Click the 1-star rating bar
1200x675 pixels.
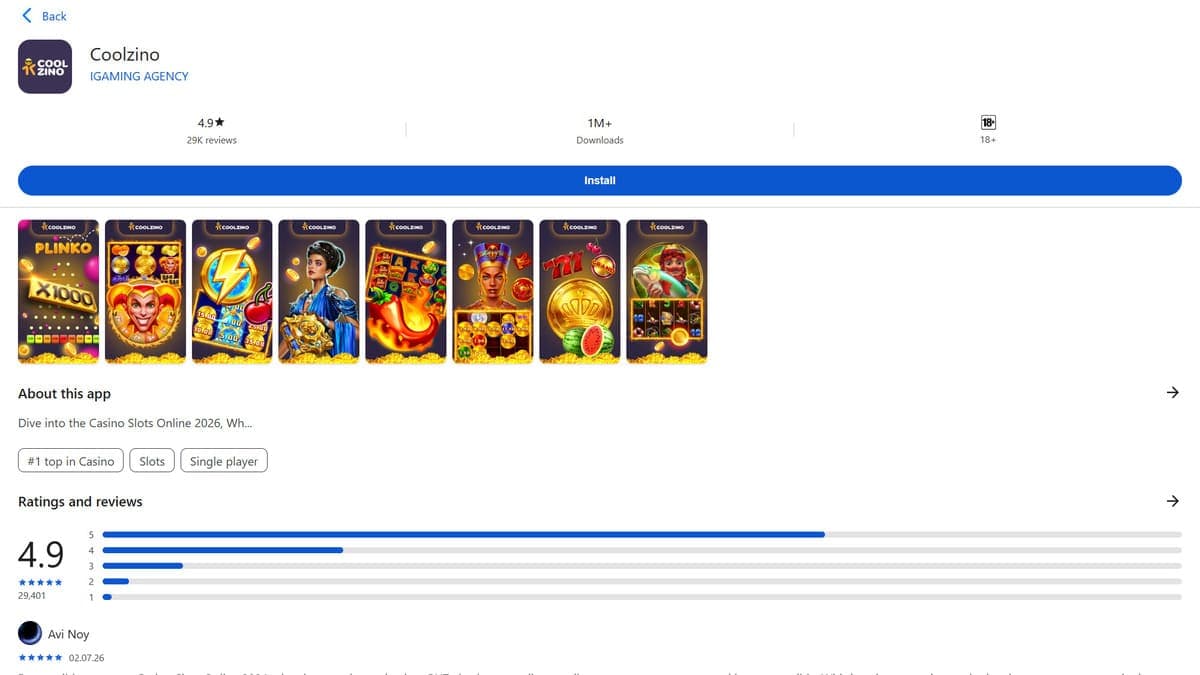pyautogui.click(x=642, y=597)
